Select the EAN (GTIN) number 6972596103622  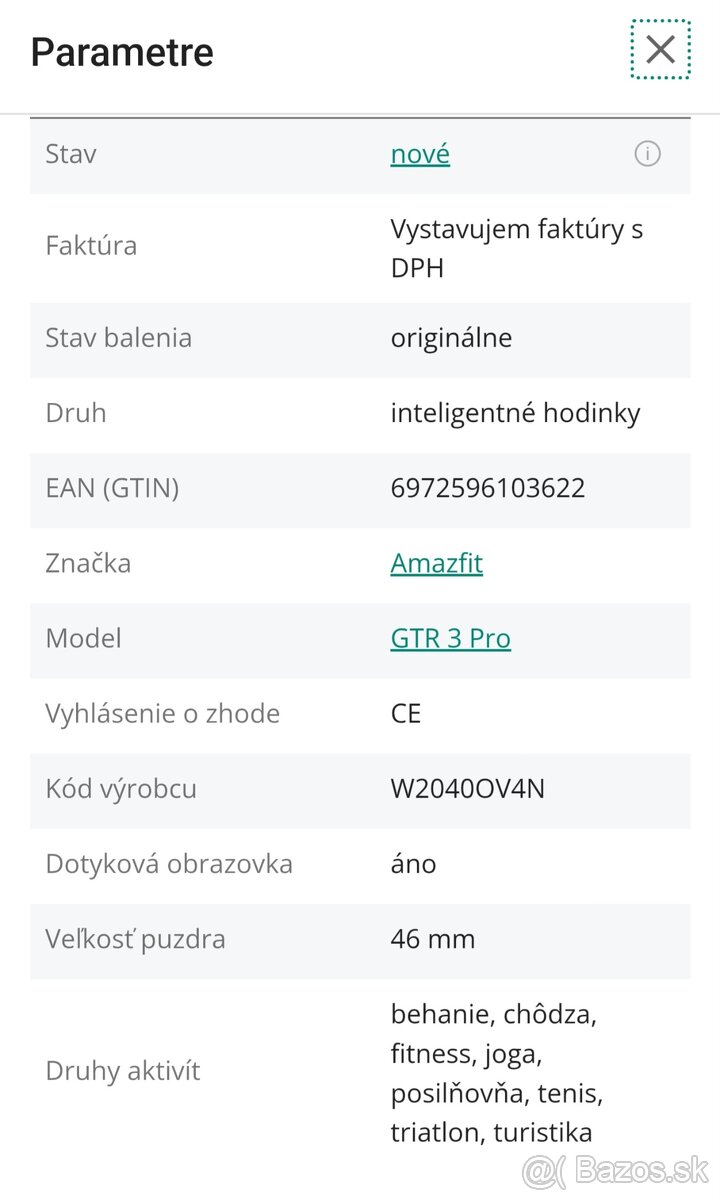486,488
